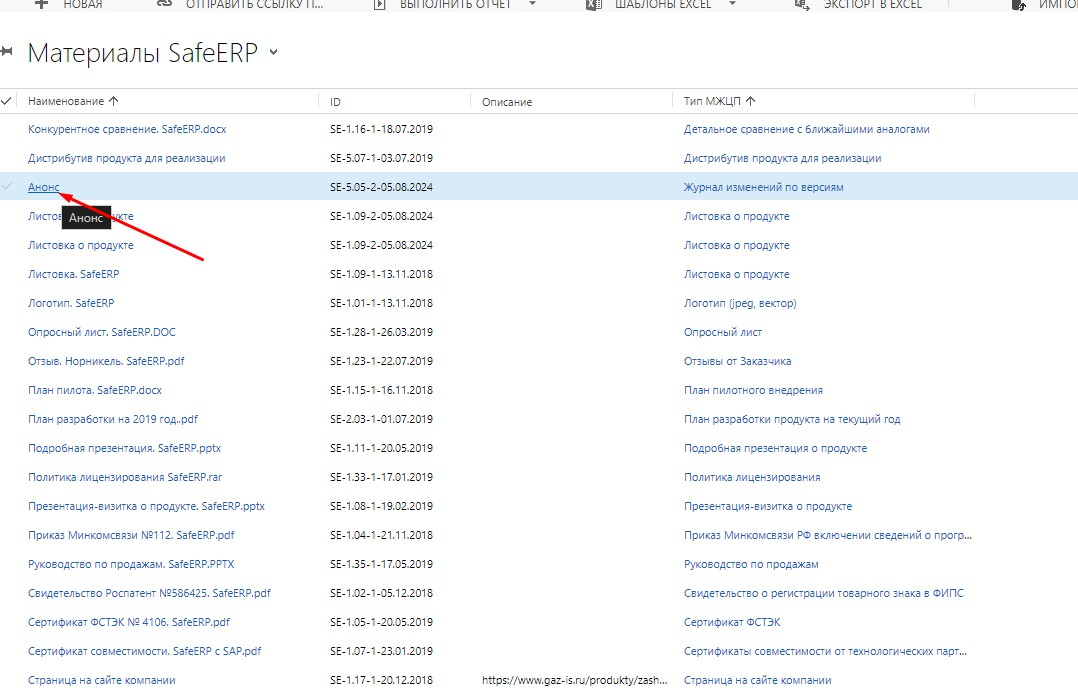
Task: Open Отзыв. Норникель. SafeERP.pdf
Action: [106, 361]
